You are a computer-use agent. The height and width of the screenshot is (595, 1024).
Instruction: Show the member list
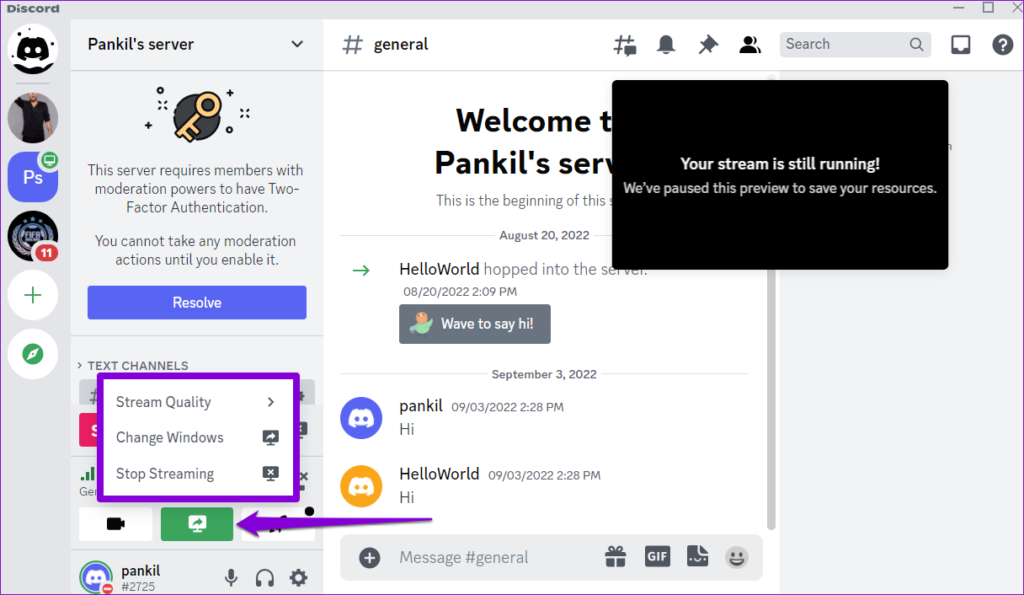750,44
